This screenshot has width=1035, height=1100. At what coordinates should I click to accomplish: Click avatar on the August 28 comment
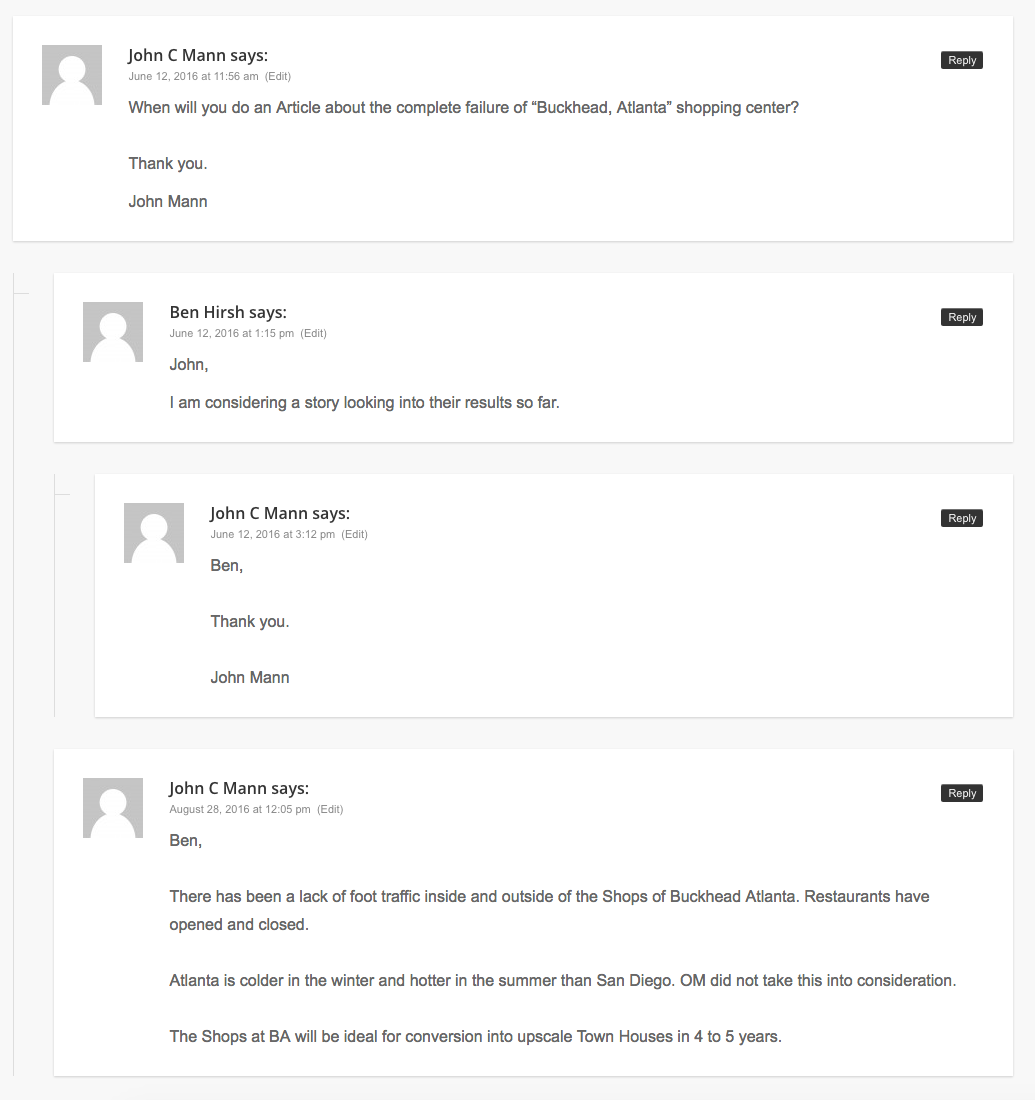click(113, 808)
